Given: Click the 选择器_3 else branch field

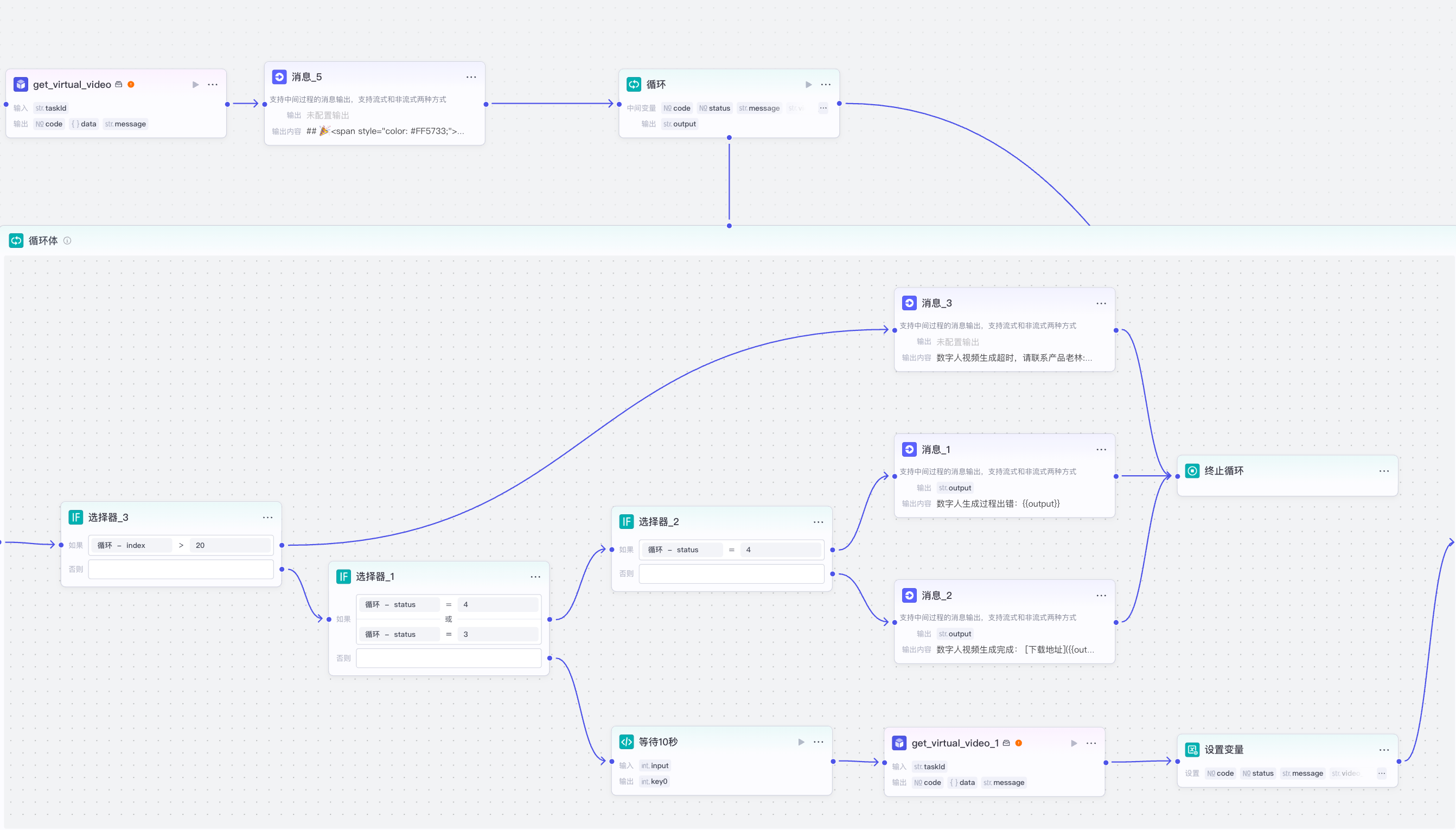Looking at the screenshot, I should [x=181, y=569].
